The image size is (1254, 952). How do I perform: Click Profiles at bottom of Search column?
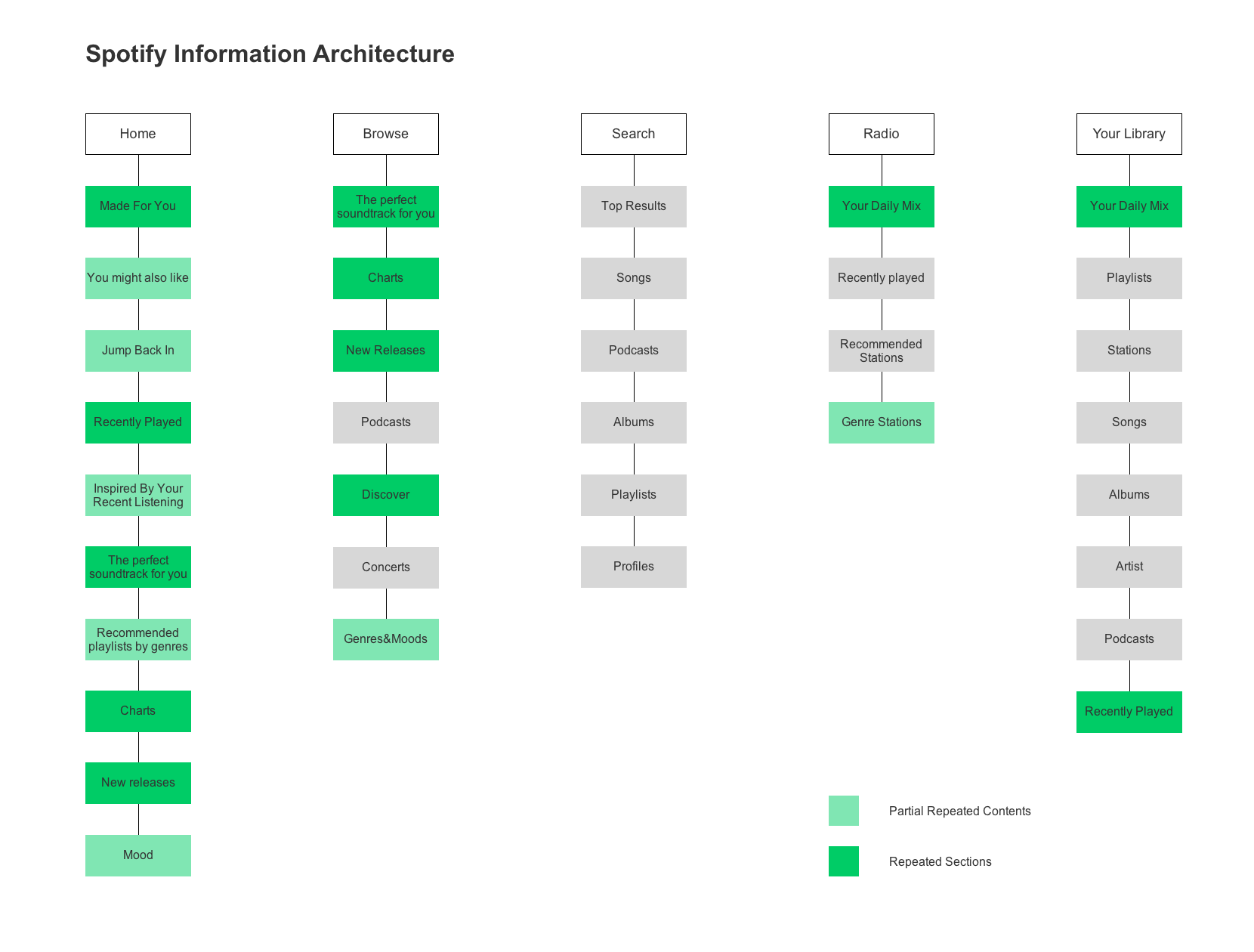pos(633,567)
